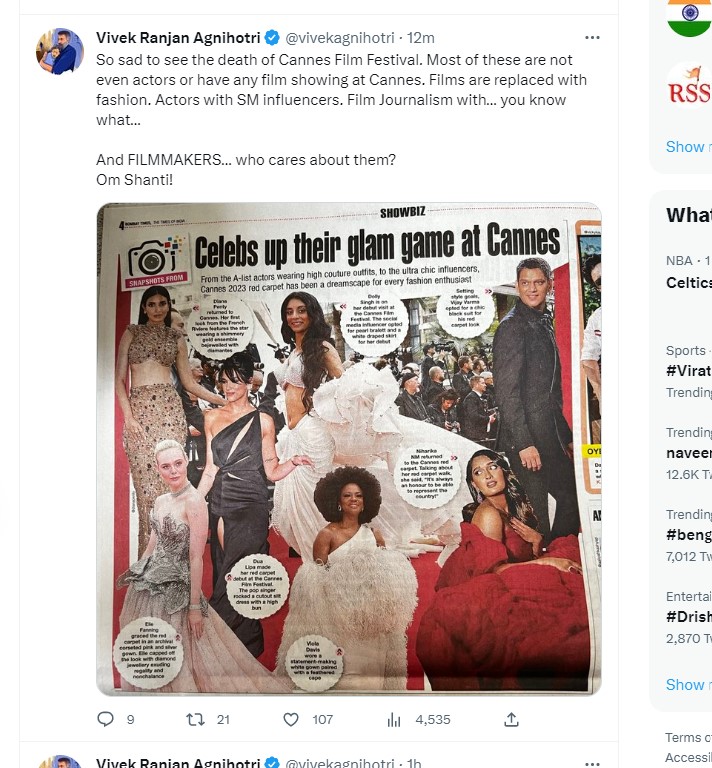Share the Cannes tweet
This screenshot has height=768, width=712.
point(511,719)
